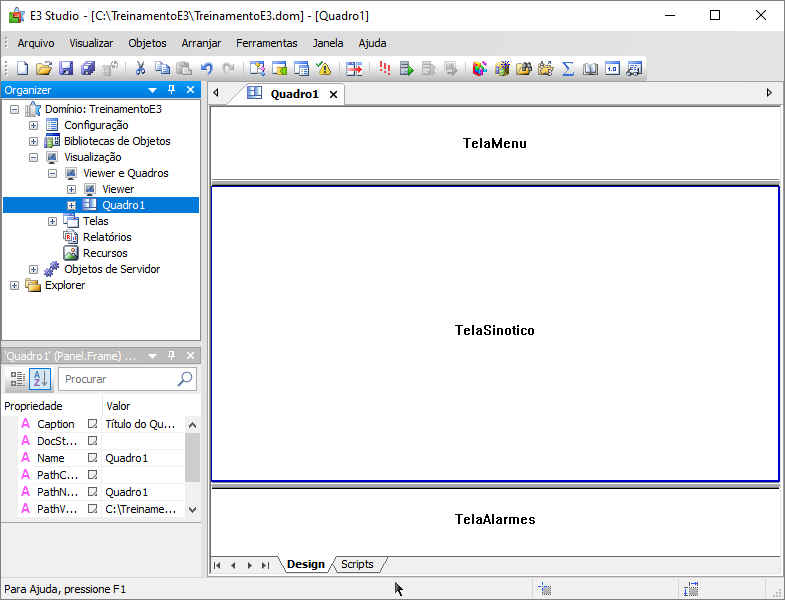This screenshot has height=600, width=785.
Task: Toggle the link box next to Name
Action: (x=93, y=458)
